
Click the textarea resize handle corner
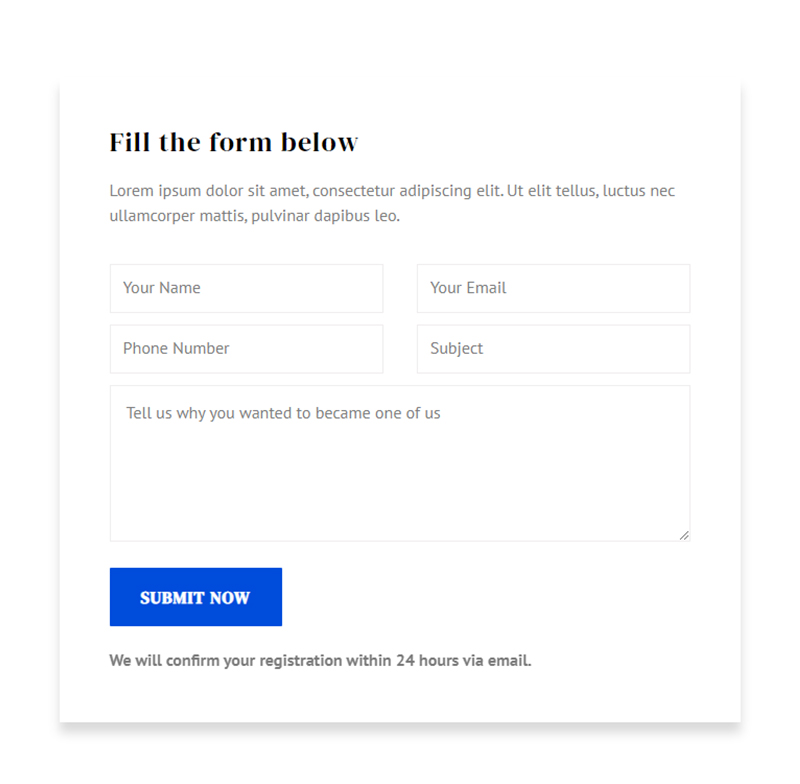(684, 536)
